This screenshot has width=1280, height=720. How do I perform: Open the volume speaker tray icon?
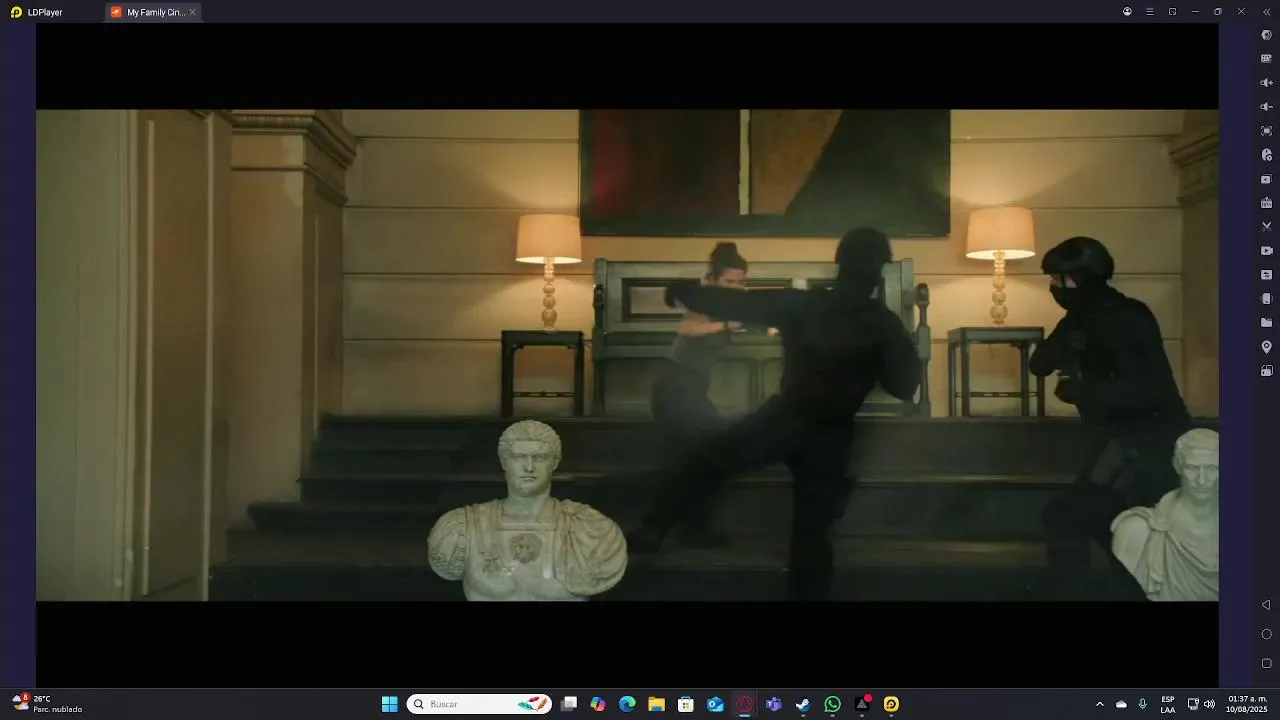[1209, 704]
